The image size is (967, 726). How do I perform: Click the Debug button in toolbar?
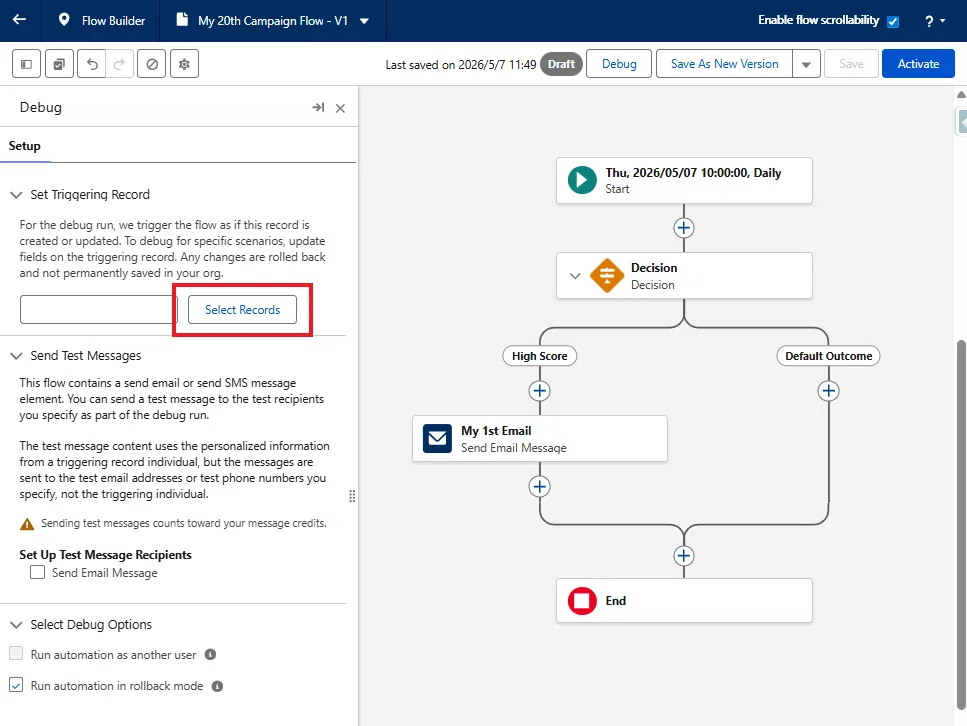pos(619,64)
